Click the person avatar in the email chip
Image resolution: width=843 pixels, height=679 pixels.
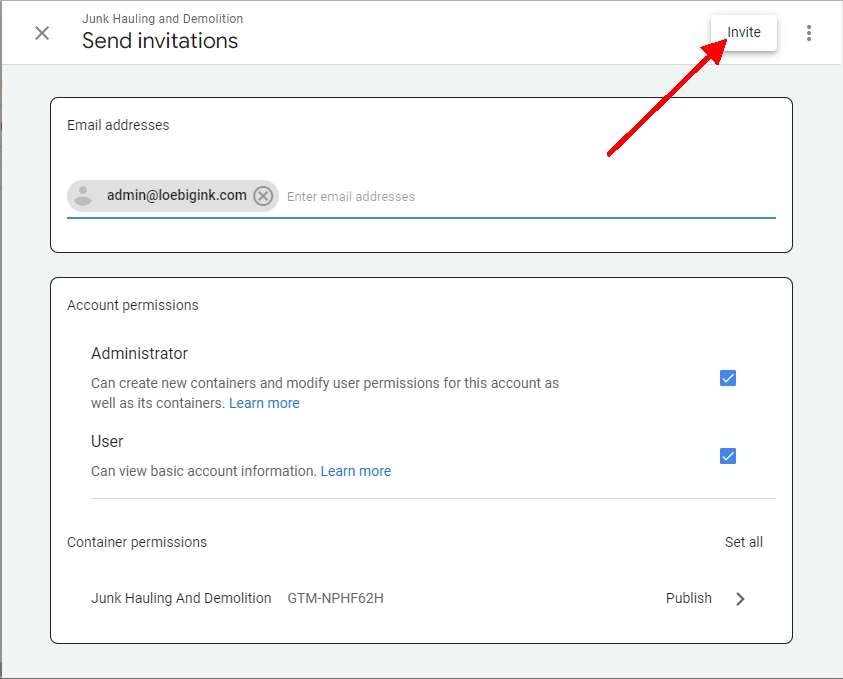[84, 196]
